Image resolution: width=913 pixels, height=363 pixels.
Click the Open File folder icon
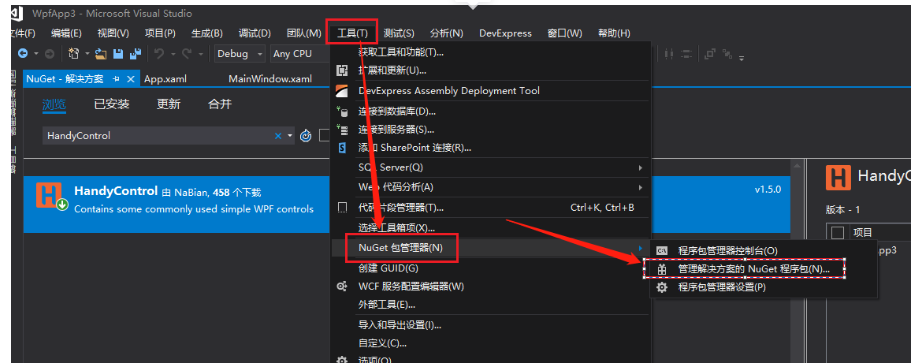(101, 54)
